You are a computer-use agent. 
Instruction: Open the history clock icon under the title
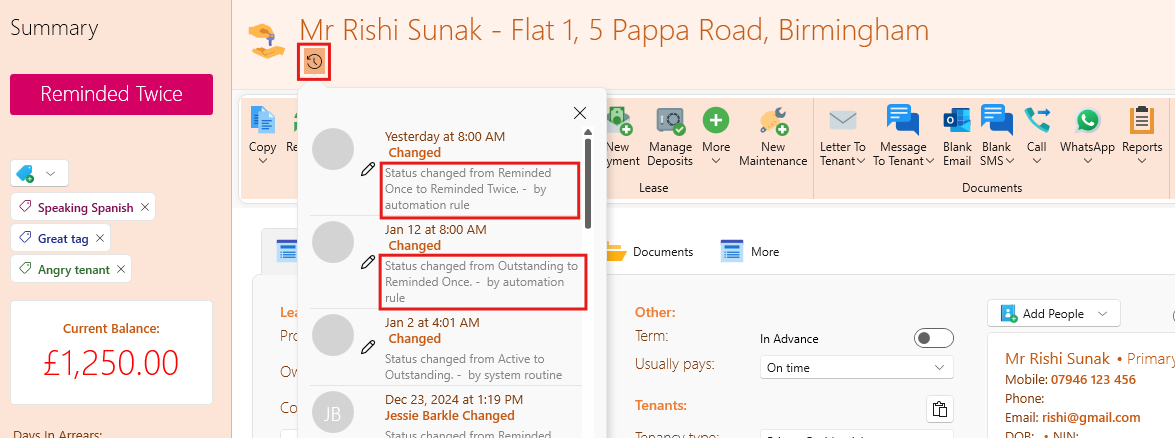click(315, 62)
